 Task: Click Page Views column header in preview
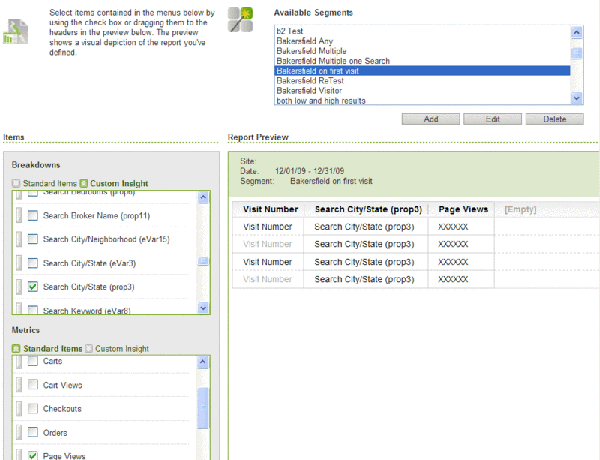coord(463,209)
